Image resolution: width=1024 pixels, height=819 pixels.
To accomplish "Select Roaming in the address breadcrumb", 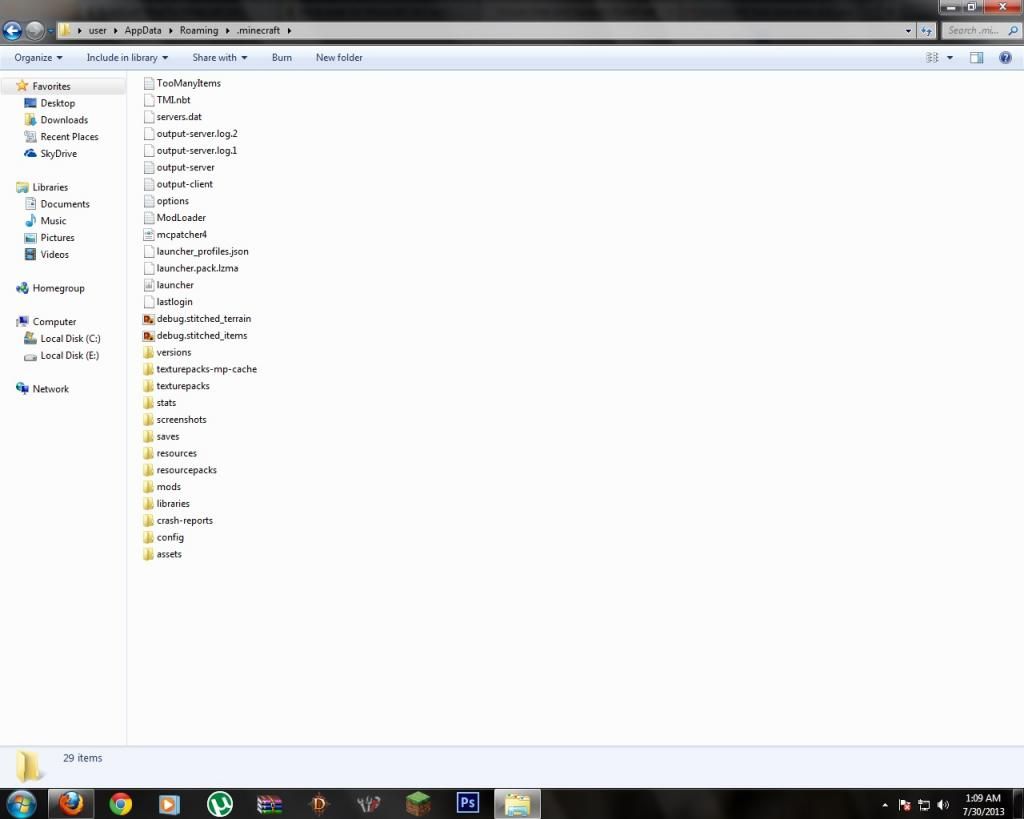I will click(199, 31).
